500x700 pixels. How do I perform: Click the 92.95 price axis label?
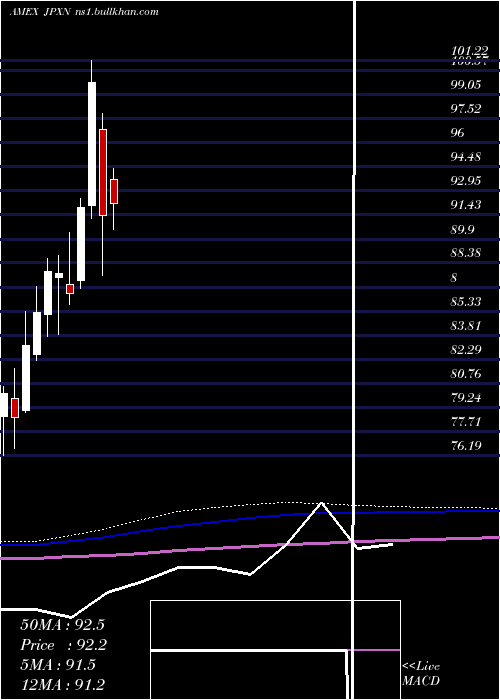click(x=466, y=181)
